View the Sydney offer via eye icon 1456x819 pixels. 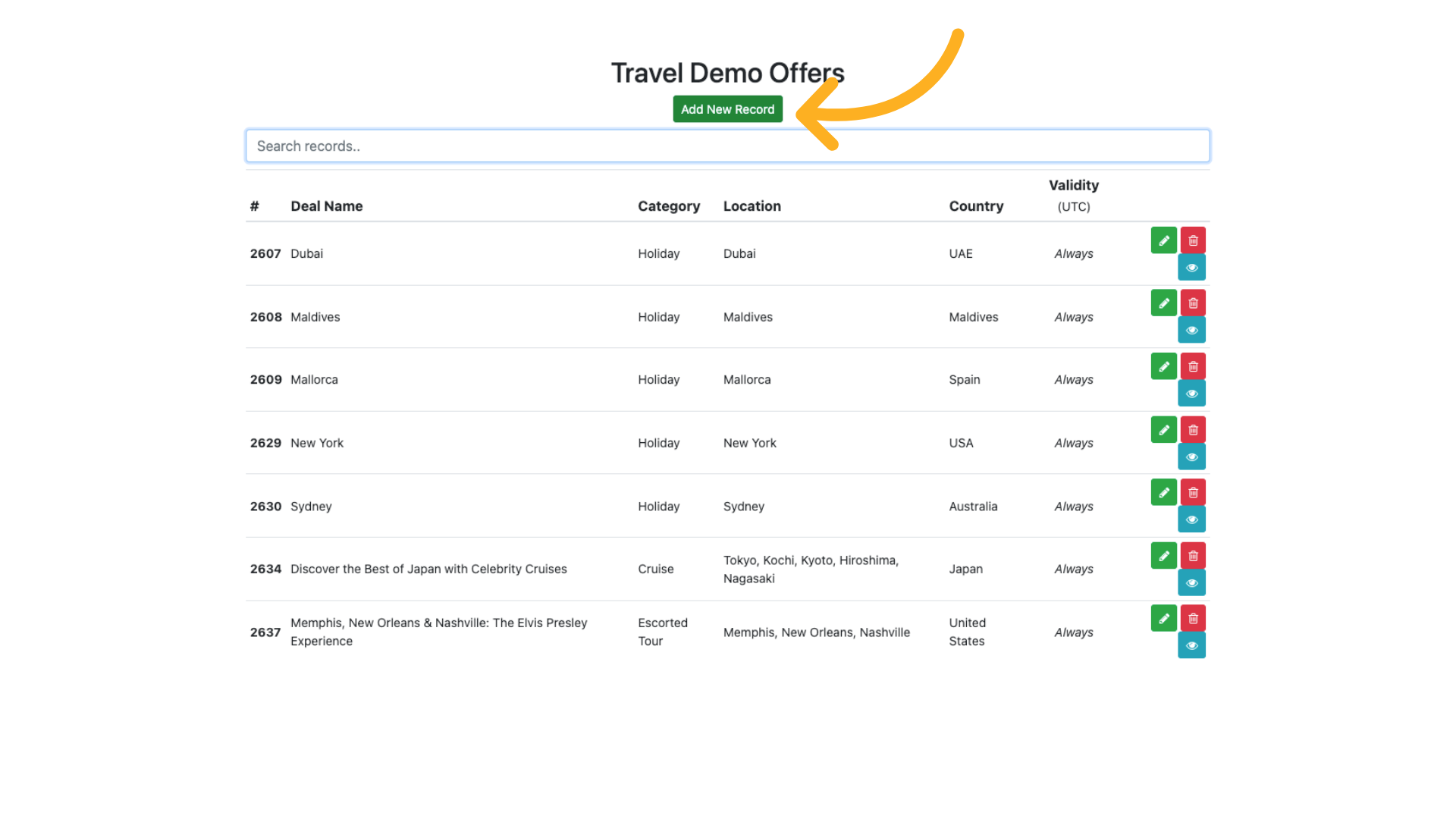point(1191,520)
